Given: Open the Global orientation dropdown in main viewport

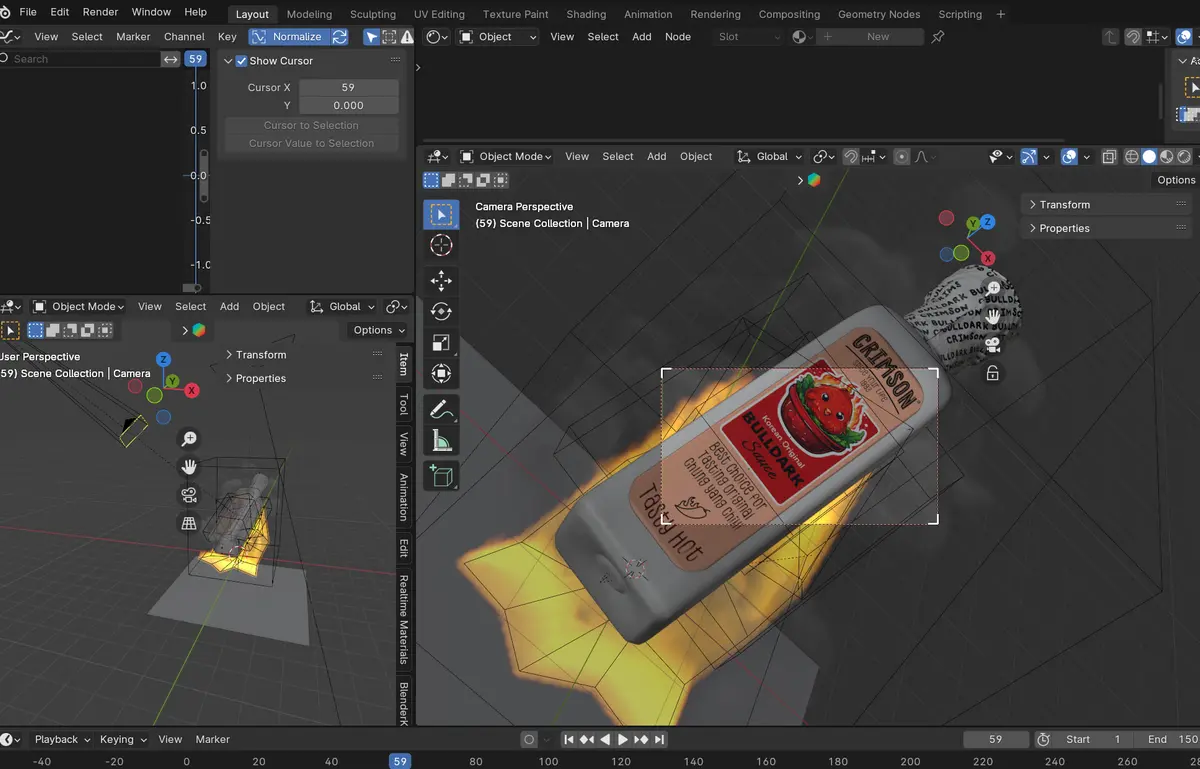Looking at the screenshot, I should (770, 157).
